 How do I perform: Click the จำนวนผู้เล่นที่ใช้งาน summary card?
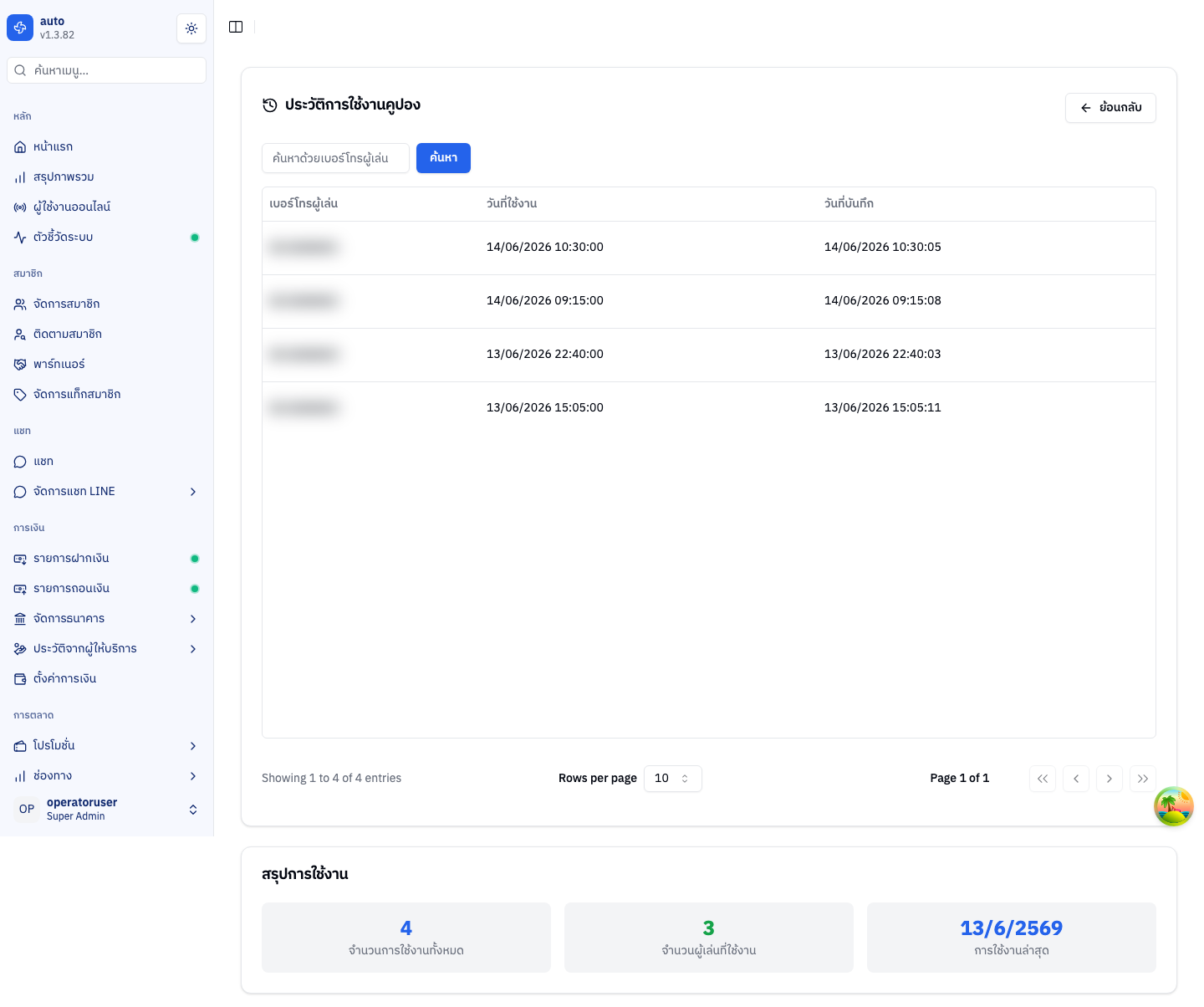tap(709, 938)
